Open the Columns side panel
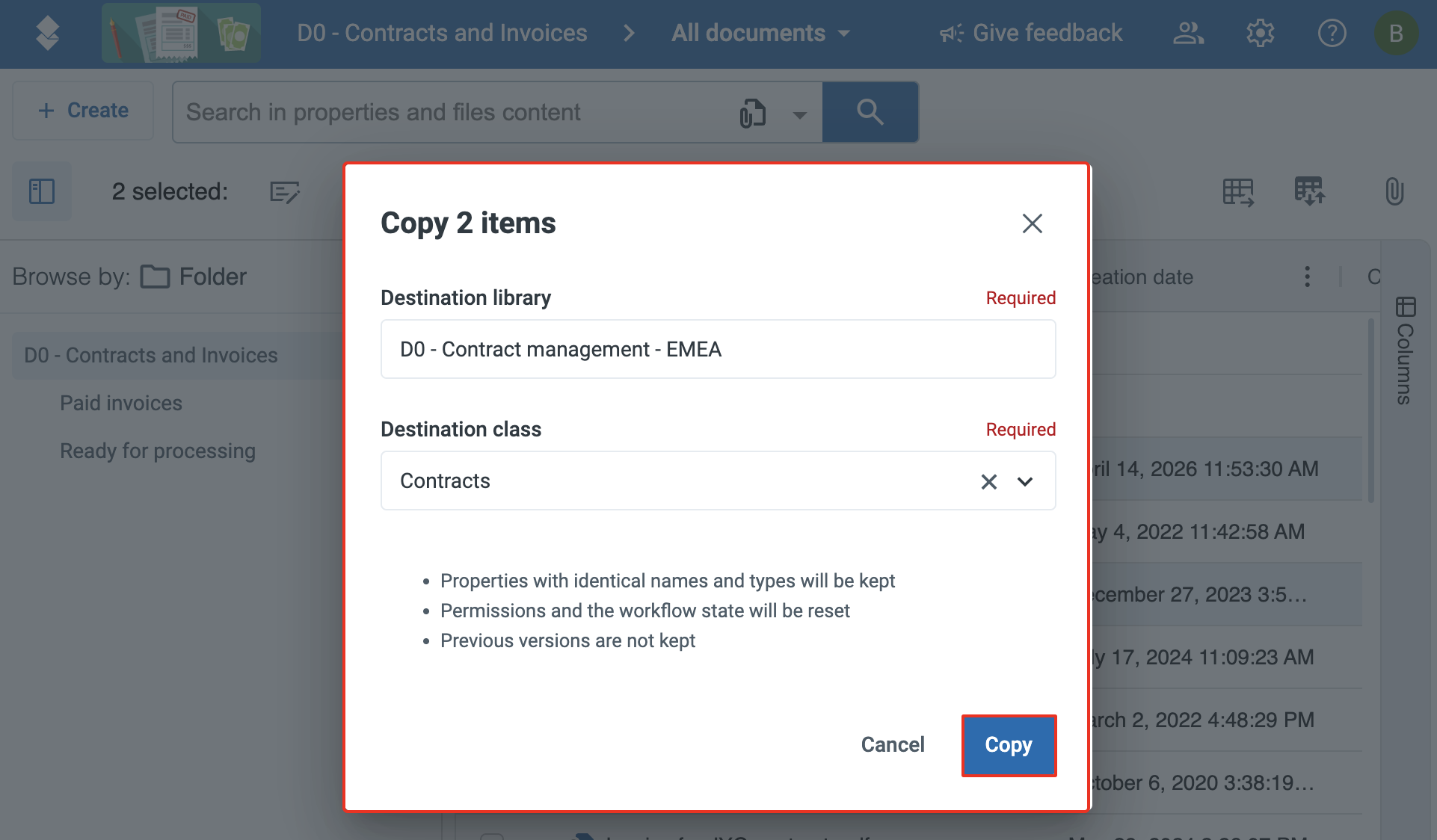Image resolution: width=1437 pixels, height=840 pixels. pyautogui.click(x=1406, y=351)
